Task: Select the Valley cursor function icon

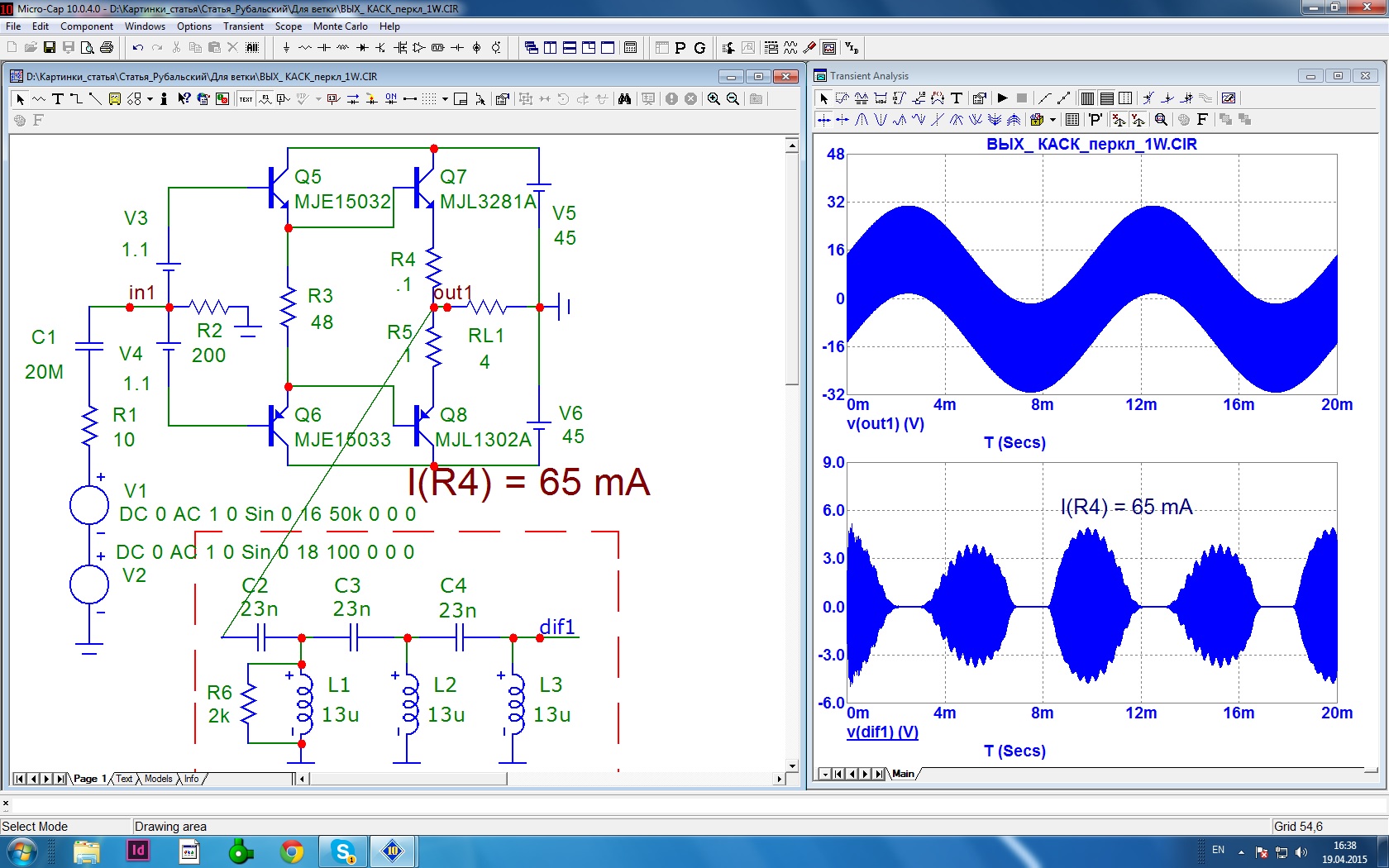Action: tap(881, 120)
